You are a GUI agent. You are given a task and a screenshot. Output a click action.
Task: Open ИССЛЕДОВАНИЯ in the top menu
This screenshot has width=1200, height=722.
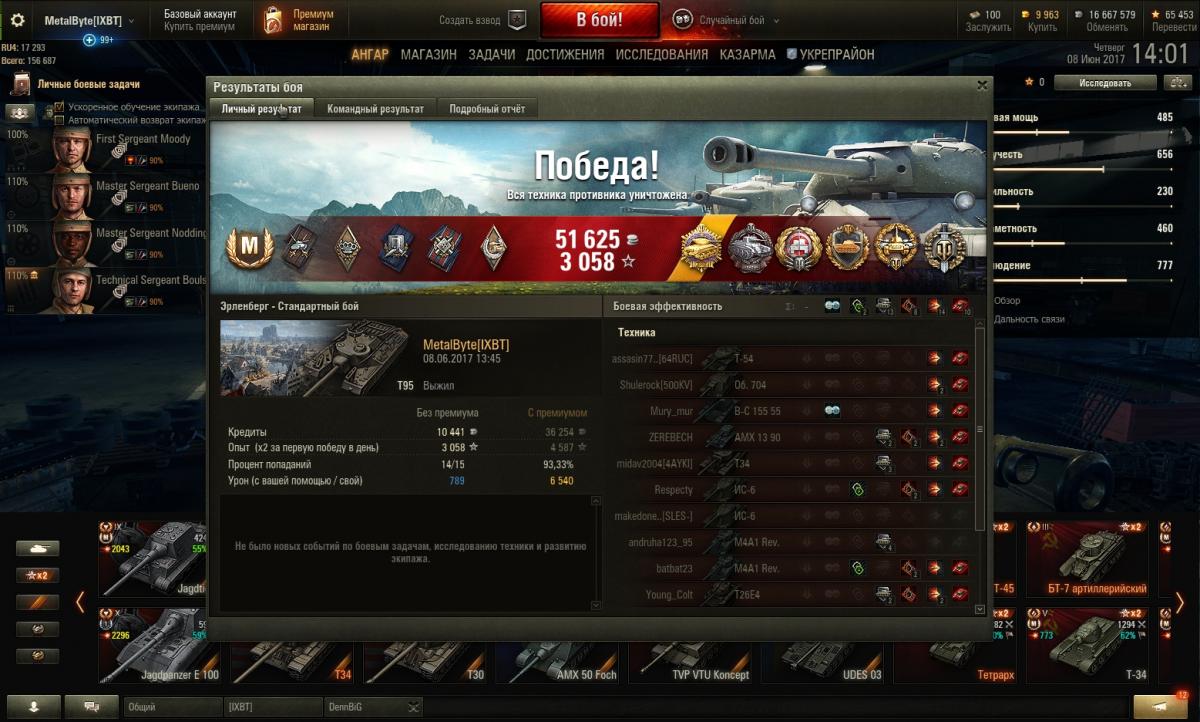pyautogui.click(x=676, y=55)
